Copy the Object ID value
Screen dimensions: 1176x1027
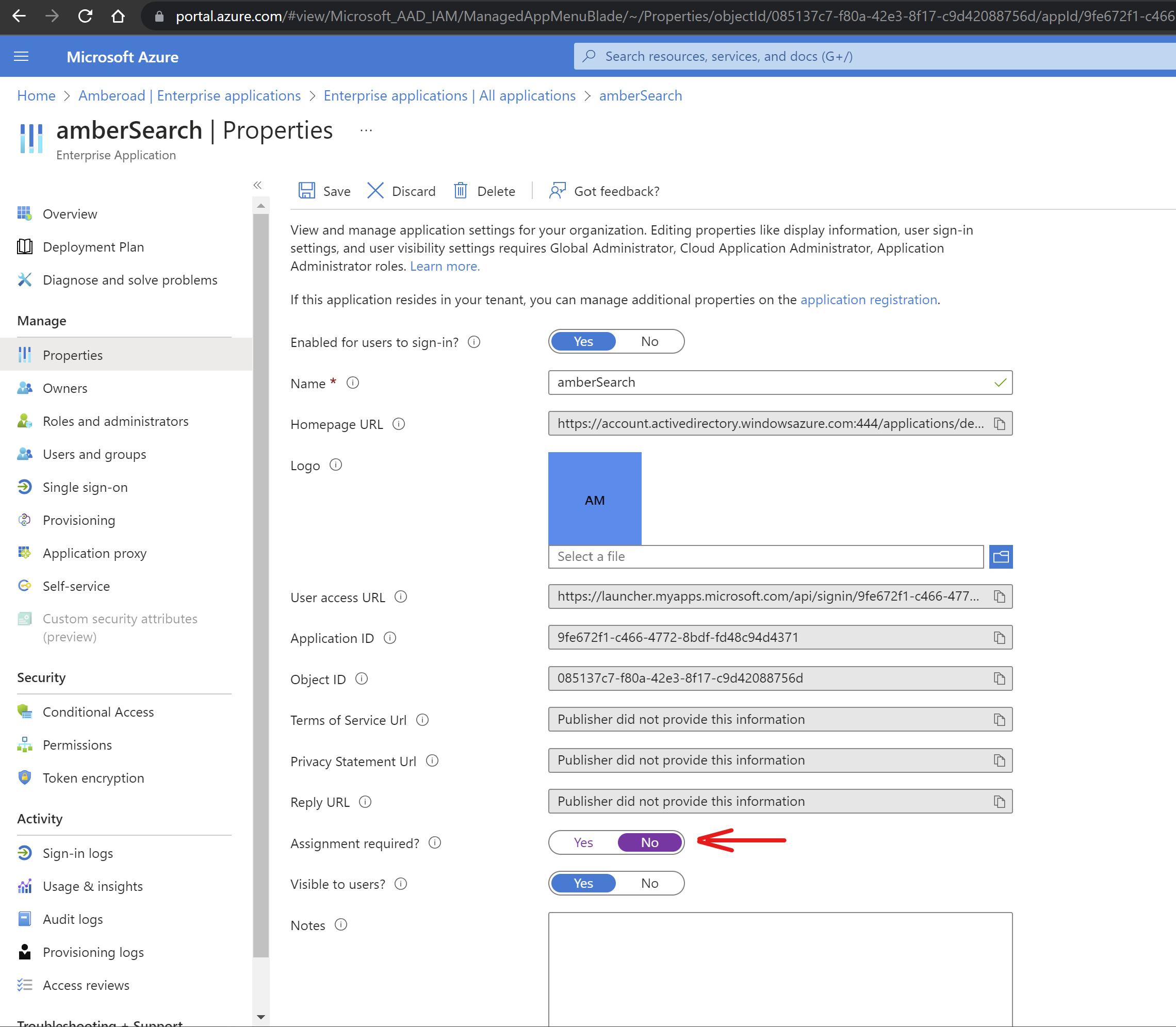click(1000, 678)
